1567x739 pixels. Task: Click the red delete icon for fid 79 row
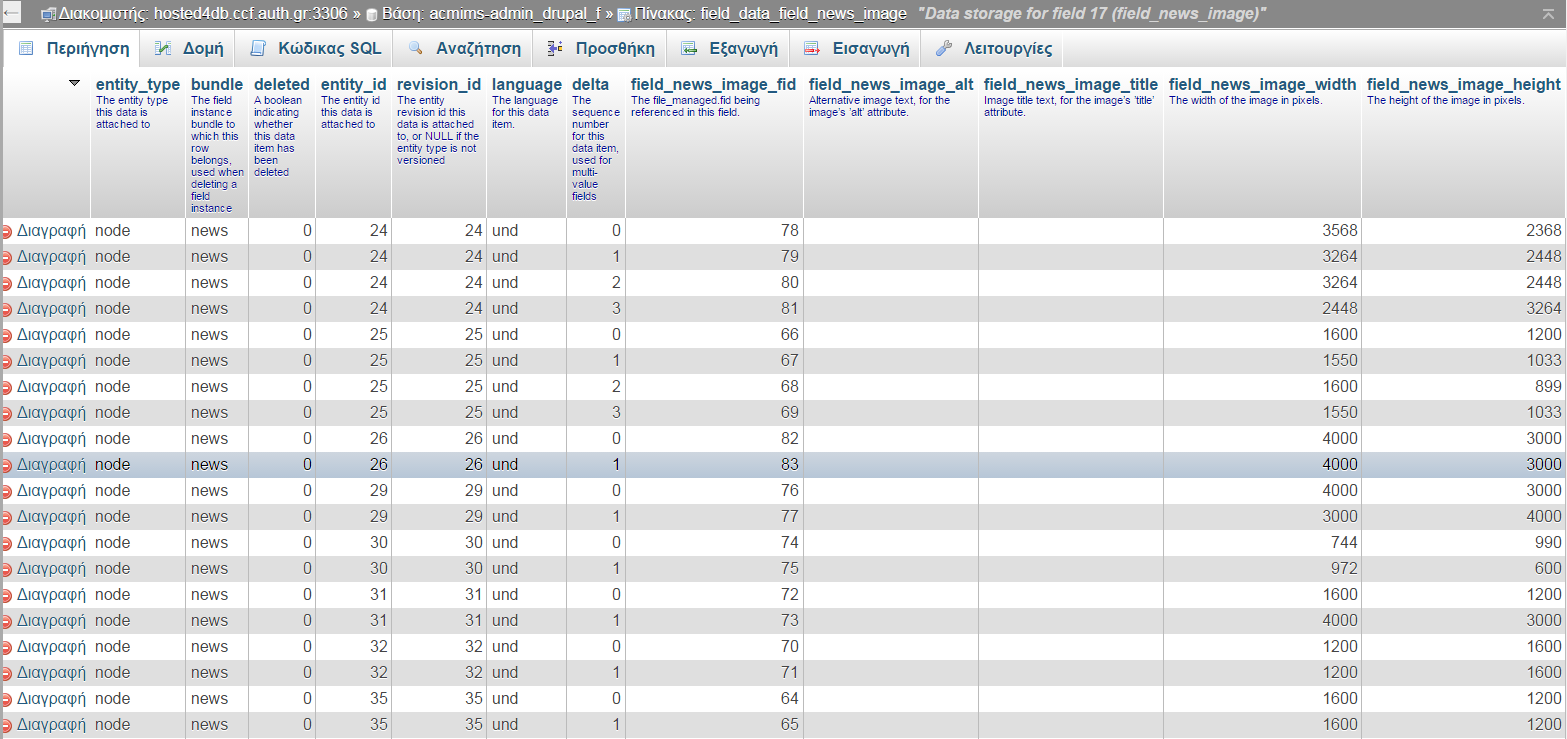(x=7, y=257)
